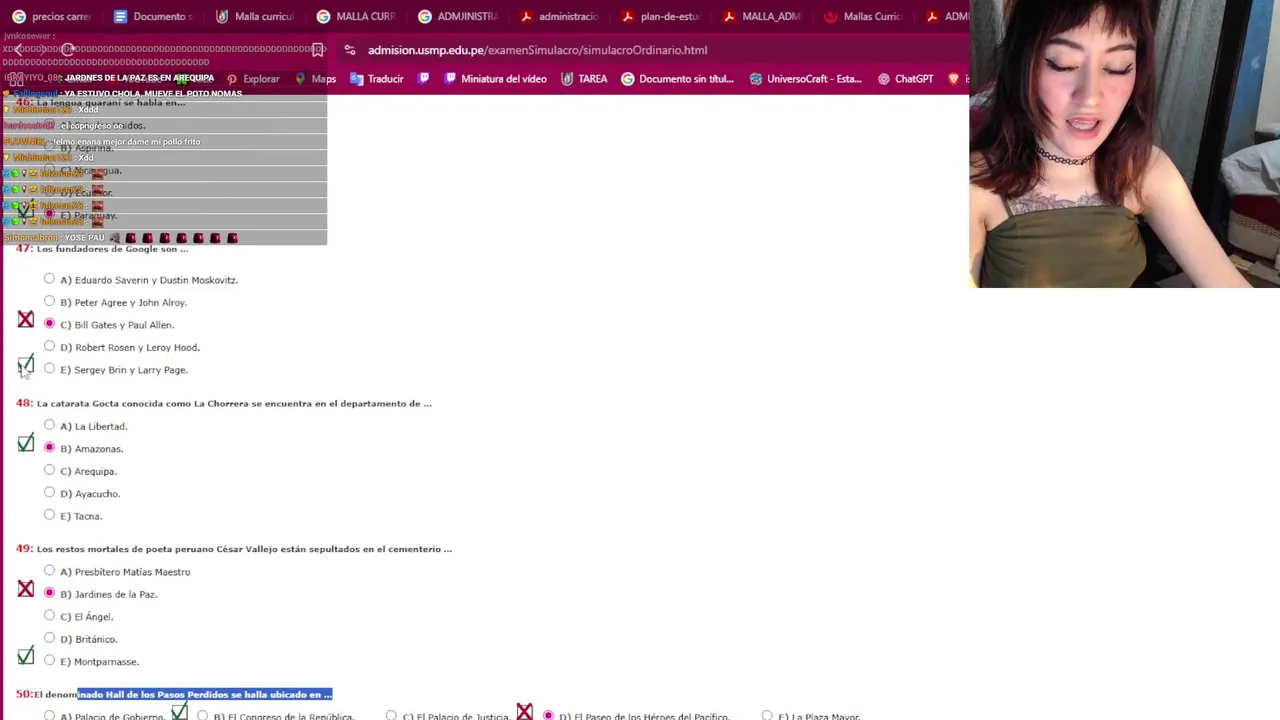
Task: Switch to the MALLA CURR tab
Action: pyautogui.click(x=356, y=16)
